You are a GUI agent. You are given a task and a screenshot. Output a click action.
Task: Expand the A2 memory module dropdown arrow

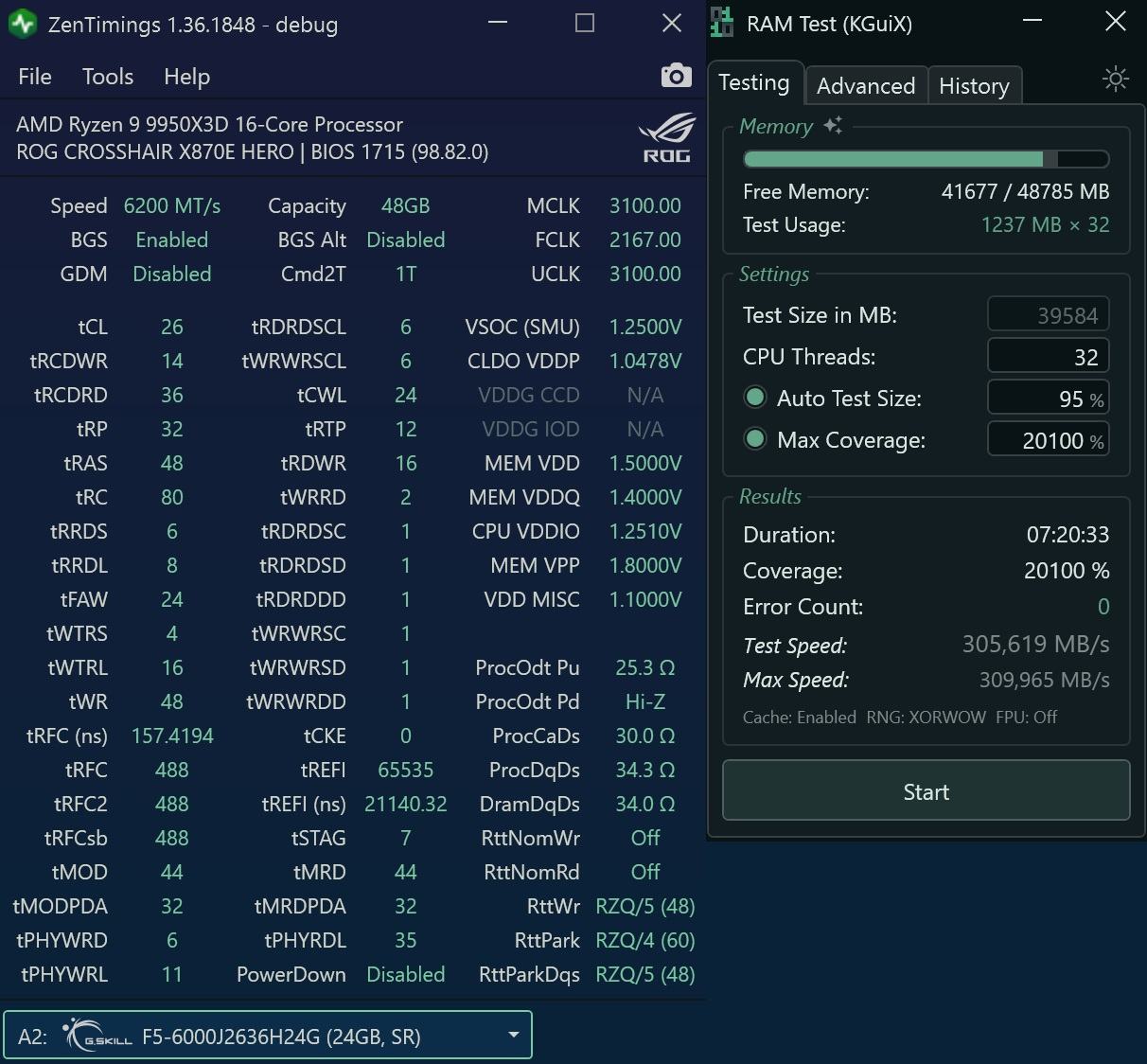513,1035
